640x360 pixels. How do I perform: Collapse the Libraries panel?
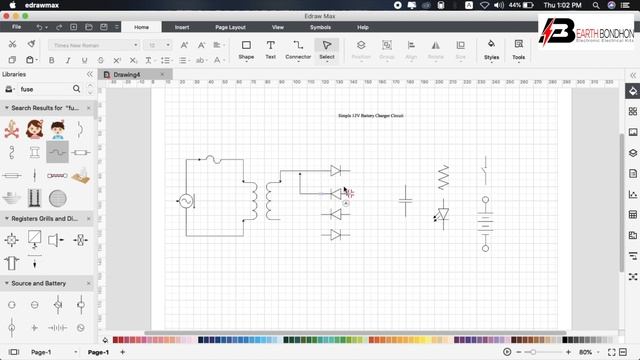[x=89, y=74]
